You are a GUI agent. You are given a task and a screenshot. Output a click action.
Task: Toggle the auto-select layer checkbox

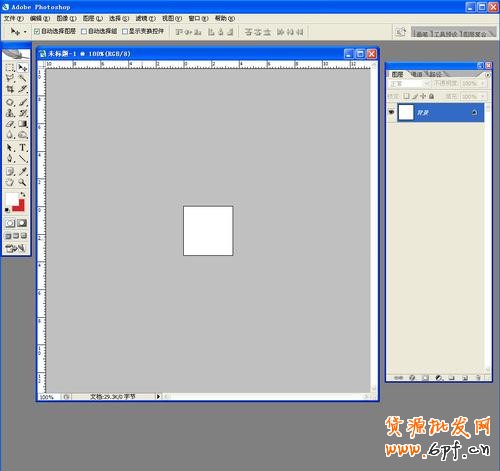37,32
